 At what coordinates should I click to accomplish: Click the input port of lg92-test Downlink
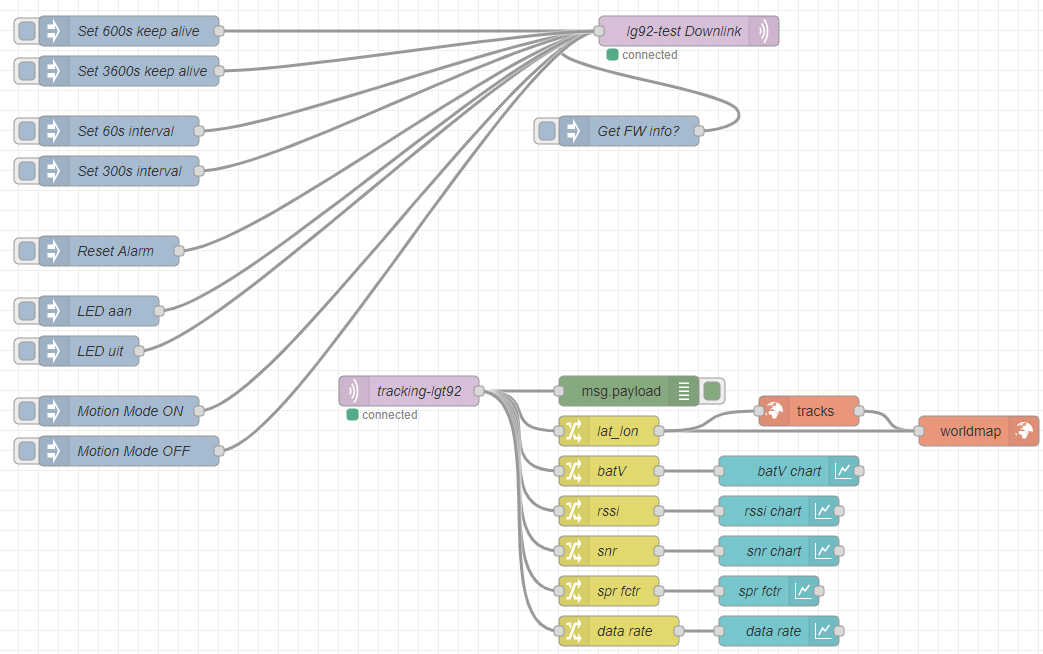[x=599, y=31]
